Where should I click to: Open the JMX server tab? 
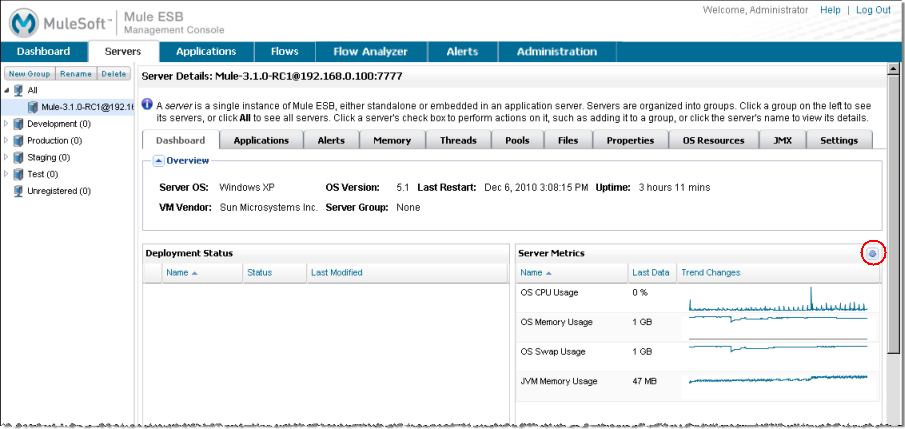[782, 140]
